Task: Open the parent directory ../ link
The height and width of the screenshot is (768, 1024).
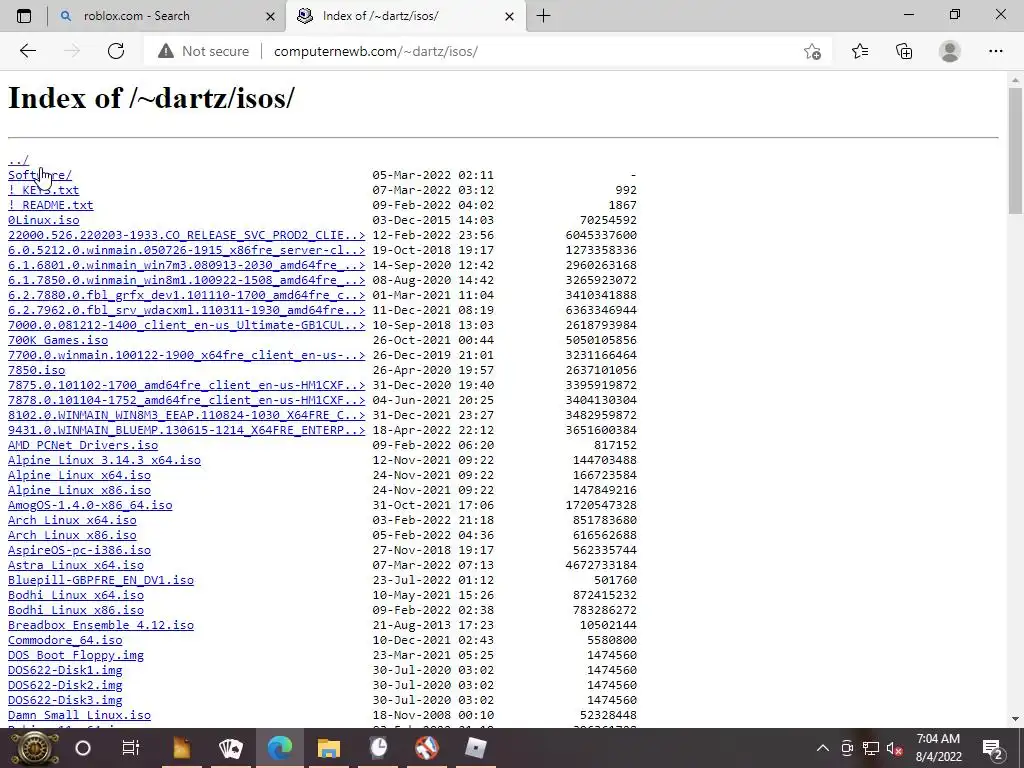Action: (x=18, y=160)
